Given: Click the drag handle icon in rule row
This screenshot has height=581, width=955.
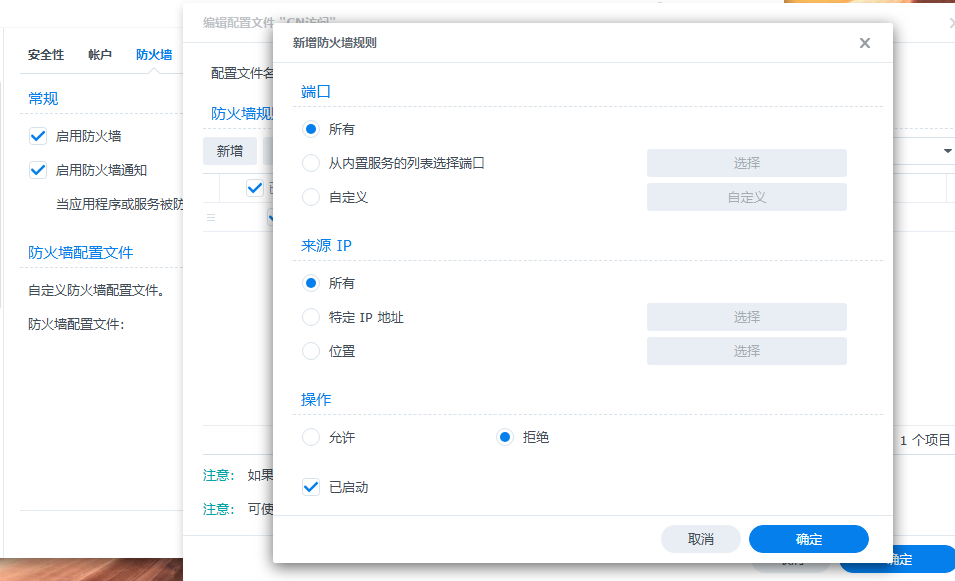Looking at the screenshot, I should [211, 217].
